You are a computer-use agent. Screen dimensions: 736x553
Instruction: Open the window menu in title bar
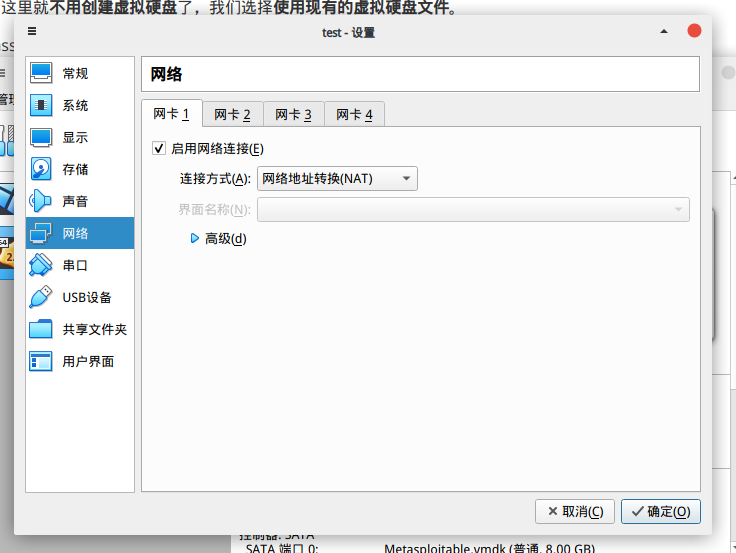32,31
